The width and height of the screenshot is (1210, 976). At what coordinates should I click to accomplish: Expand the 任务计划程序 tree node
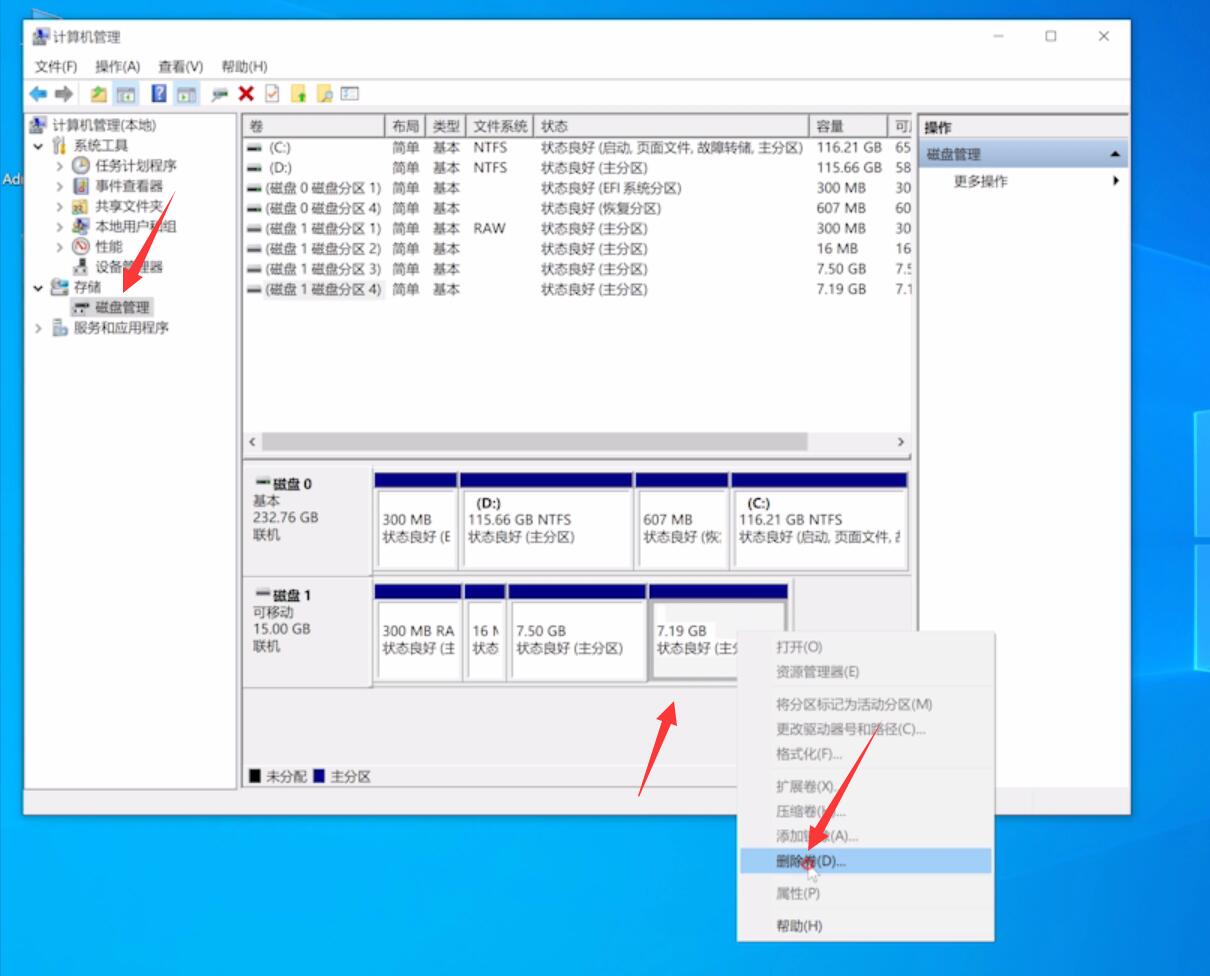[x=59, y=166]
